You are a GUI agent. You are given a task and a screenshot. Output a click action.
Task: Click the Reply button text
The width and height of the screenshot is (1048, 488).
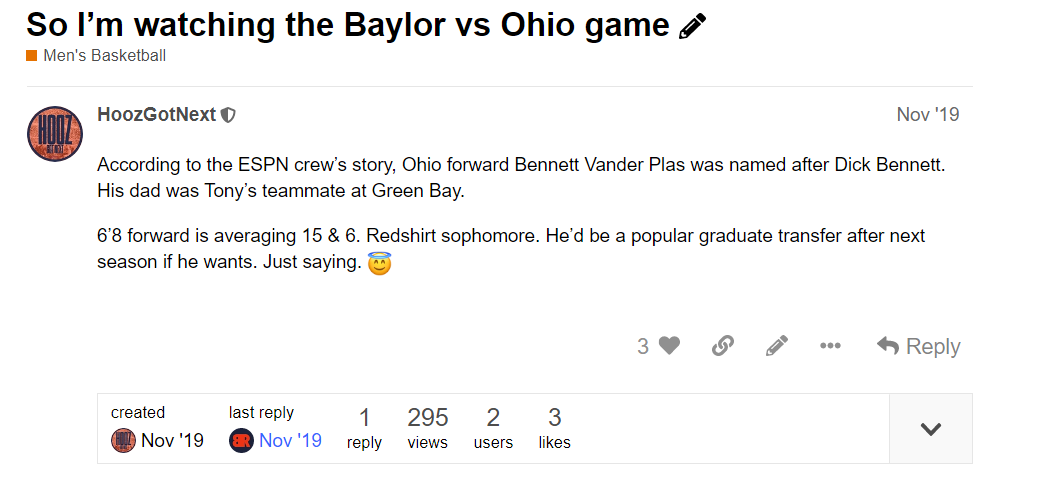click(933, 346)
